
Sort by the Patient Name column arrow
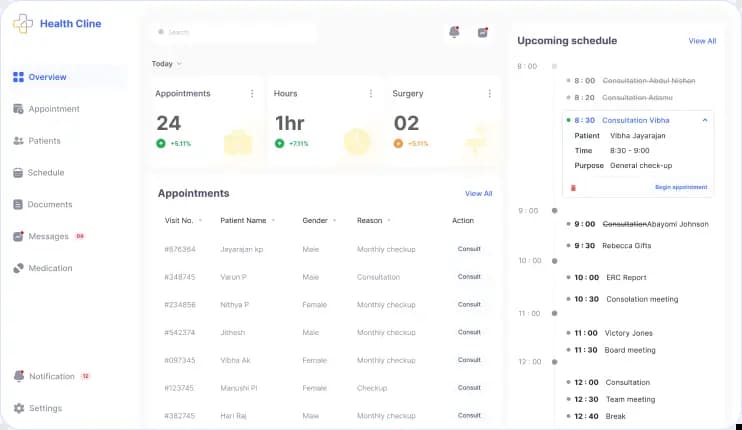(274, 221)
